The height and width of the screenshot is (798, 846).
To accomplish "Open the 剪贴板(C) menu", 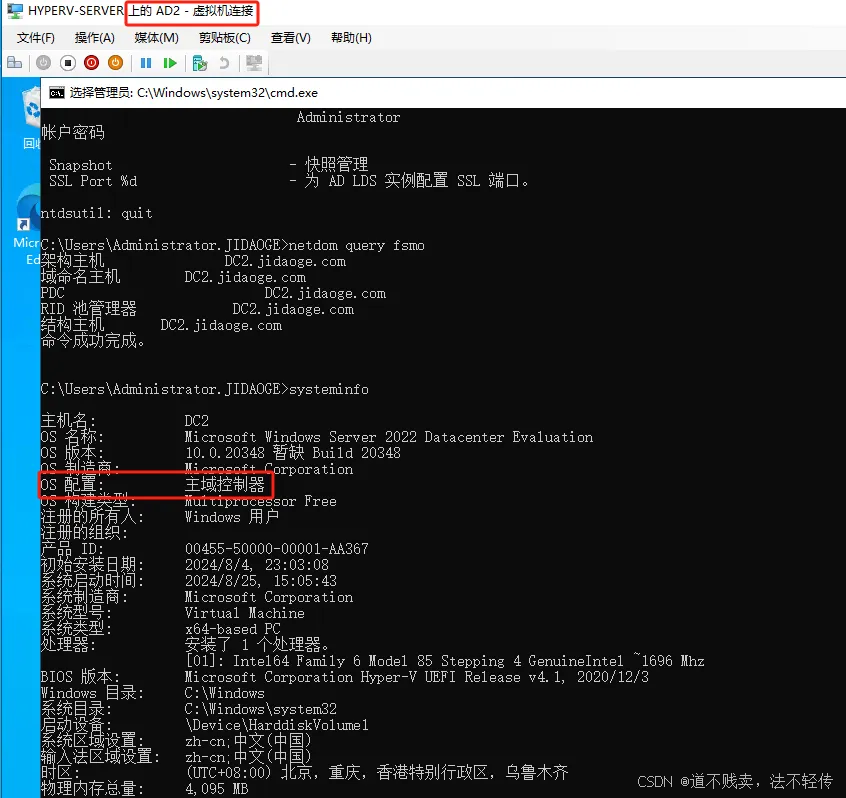I will (224, 38).
